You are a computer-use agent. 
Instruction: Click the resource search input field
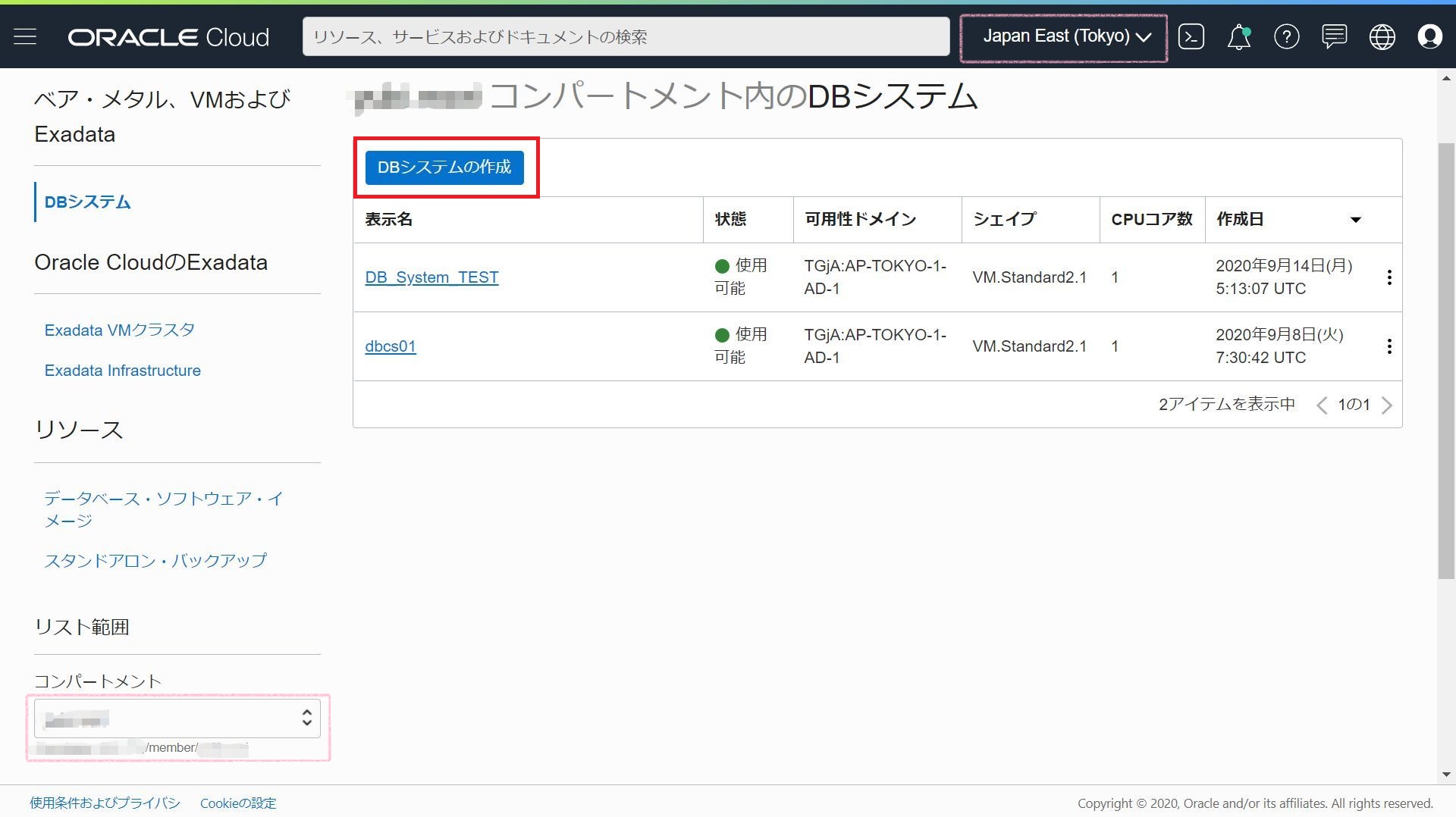click(626, 36)
